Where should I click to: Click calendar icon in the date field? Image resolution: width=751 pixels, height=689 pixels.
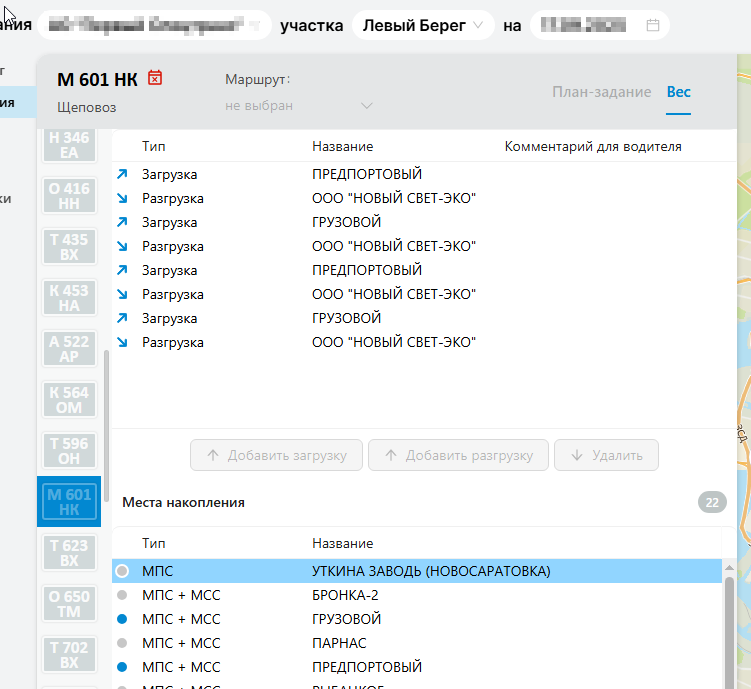653,25
